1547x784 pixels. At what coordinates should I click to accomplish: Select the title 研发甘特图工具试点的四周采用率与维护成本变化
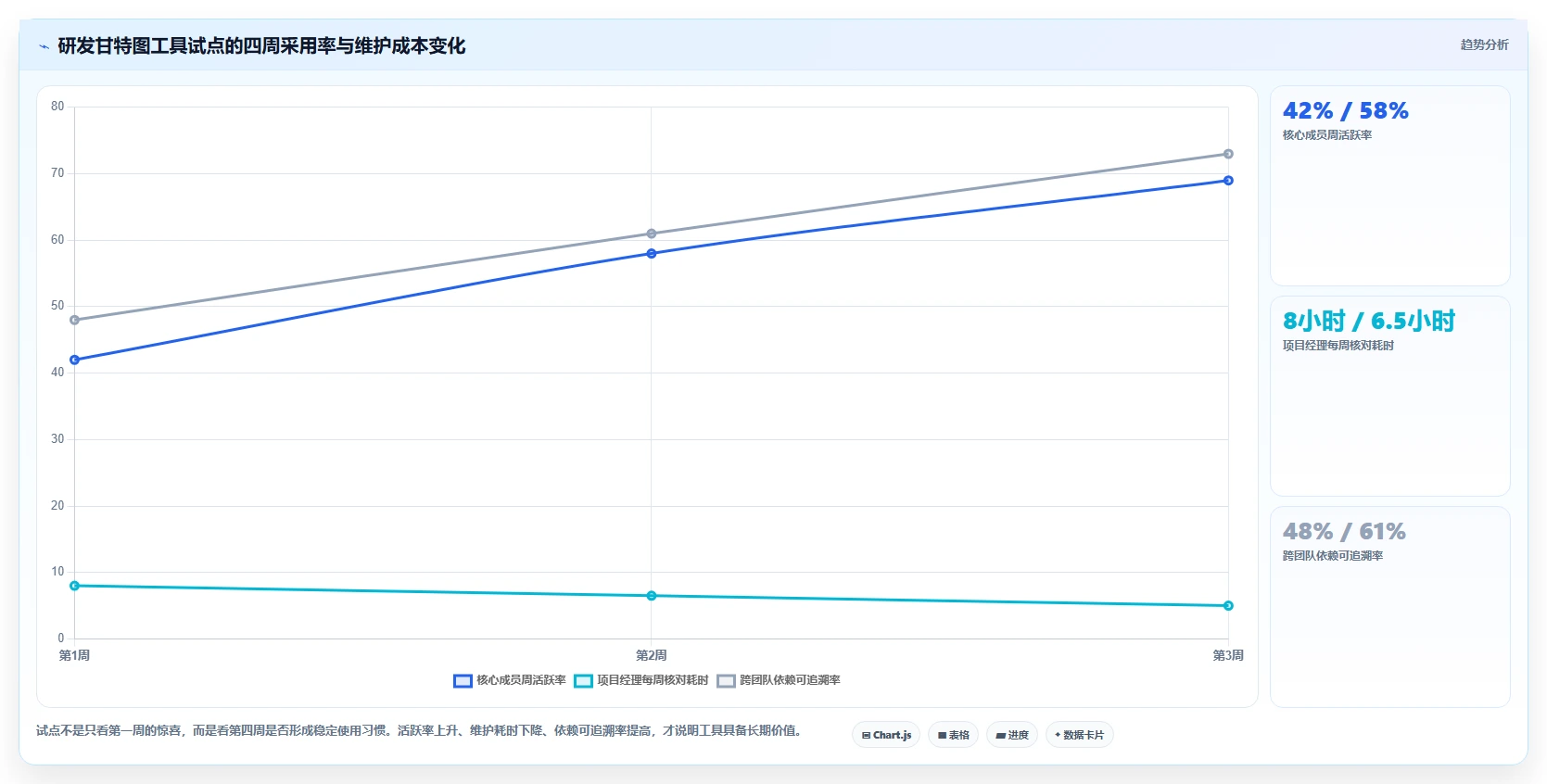coord(261,46)
